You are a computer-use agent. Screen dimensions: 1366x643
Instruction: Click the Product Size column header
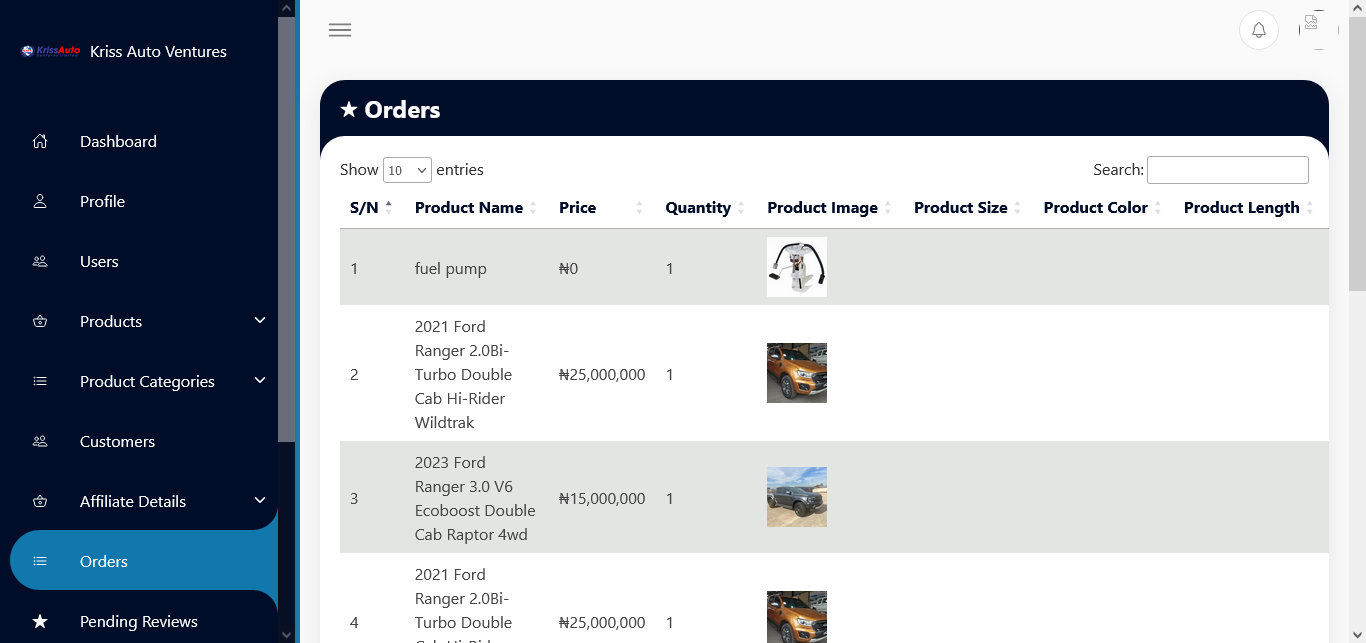(x=961, y=207)
